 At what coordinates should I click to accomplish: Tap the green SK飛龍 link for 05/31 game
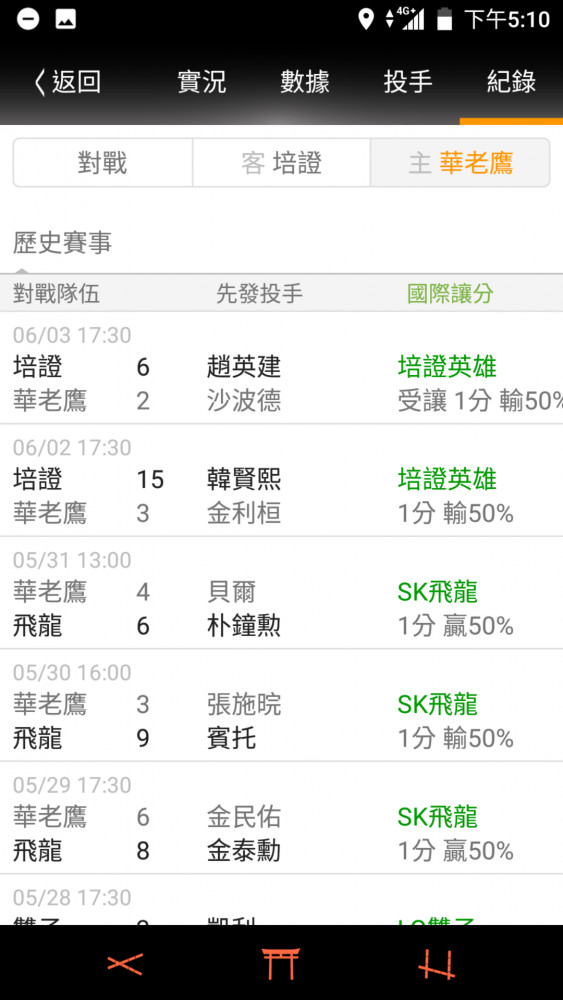point(437,592)
